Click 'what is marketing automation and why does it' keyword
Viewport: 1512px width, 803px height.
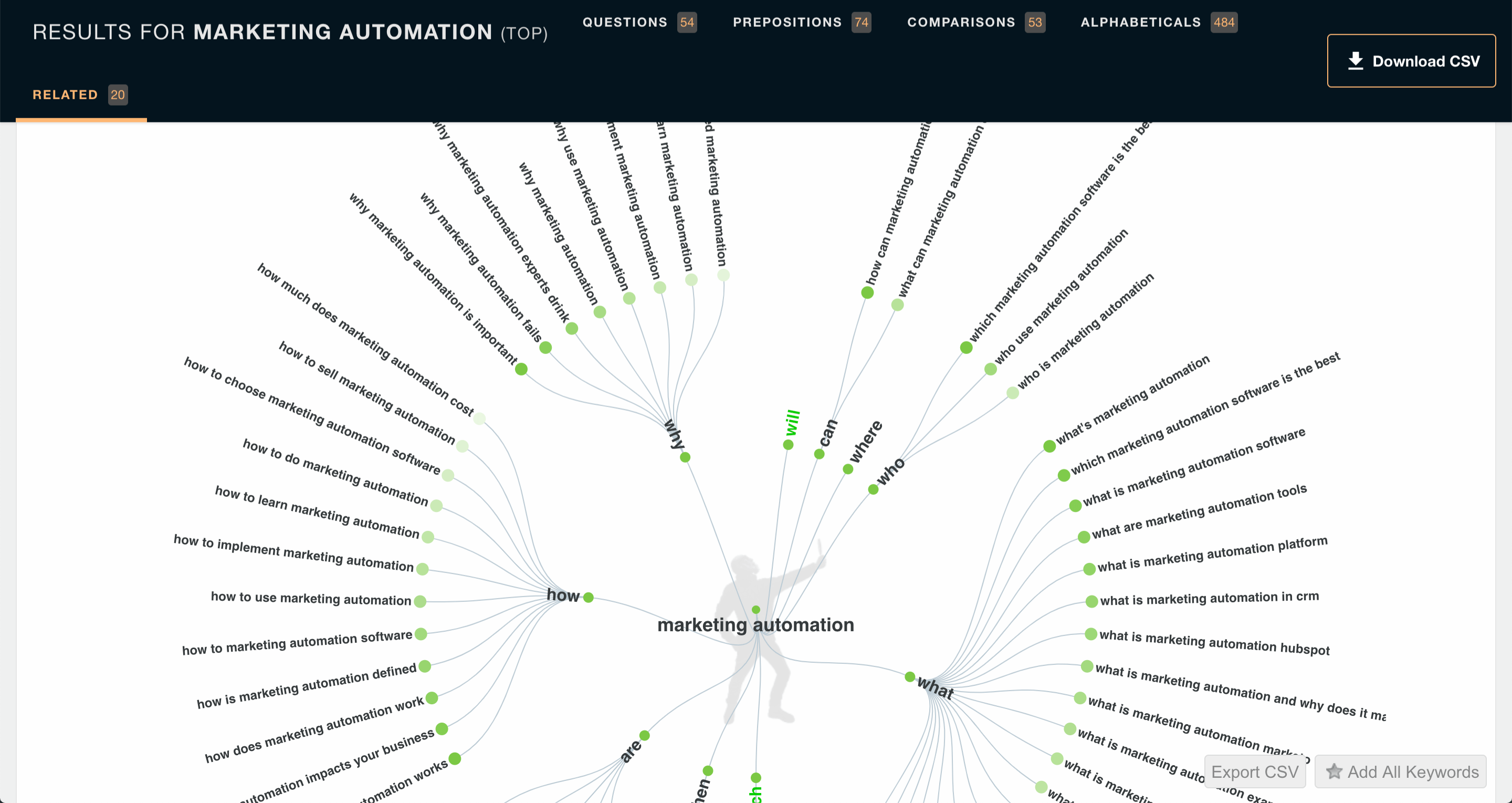[1241, 692]
